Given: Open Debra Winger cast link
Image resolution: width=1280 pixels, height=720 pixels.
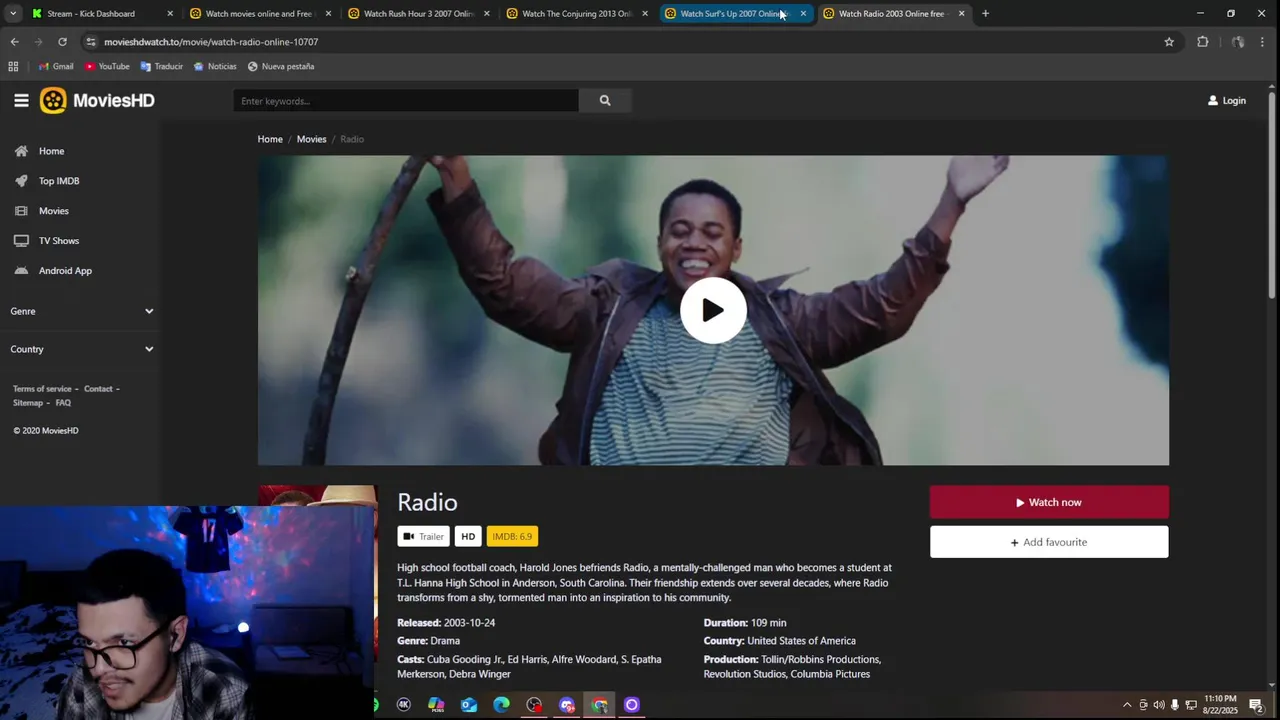Looking at the screenshot, I should tap(480, 674).
